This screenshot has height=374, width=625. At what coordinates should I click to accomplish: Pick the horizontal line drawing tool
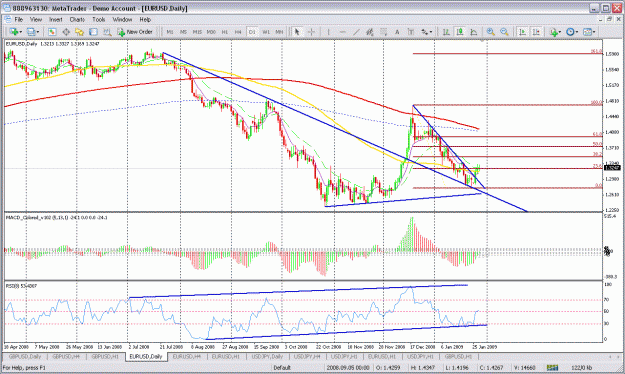pos(342,32)
